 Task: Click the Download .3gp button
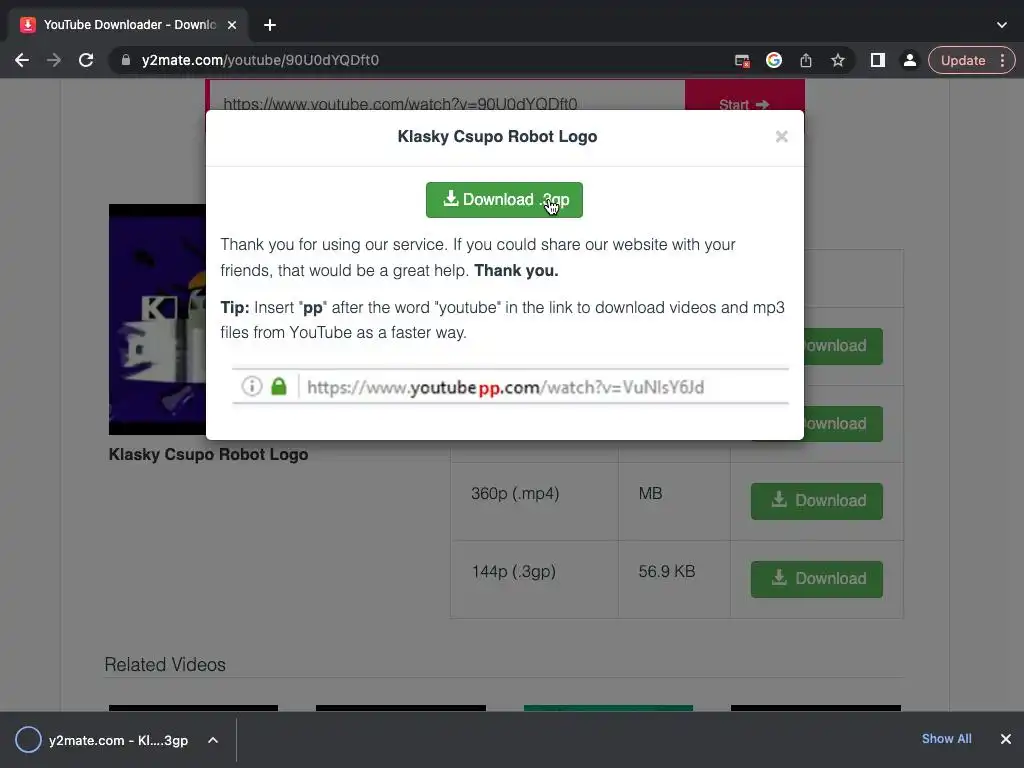click(x=504, y=200)
